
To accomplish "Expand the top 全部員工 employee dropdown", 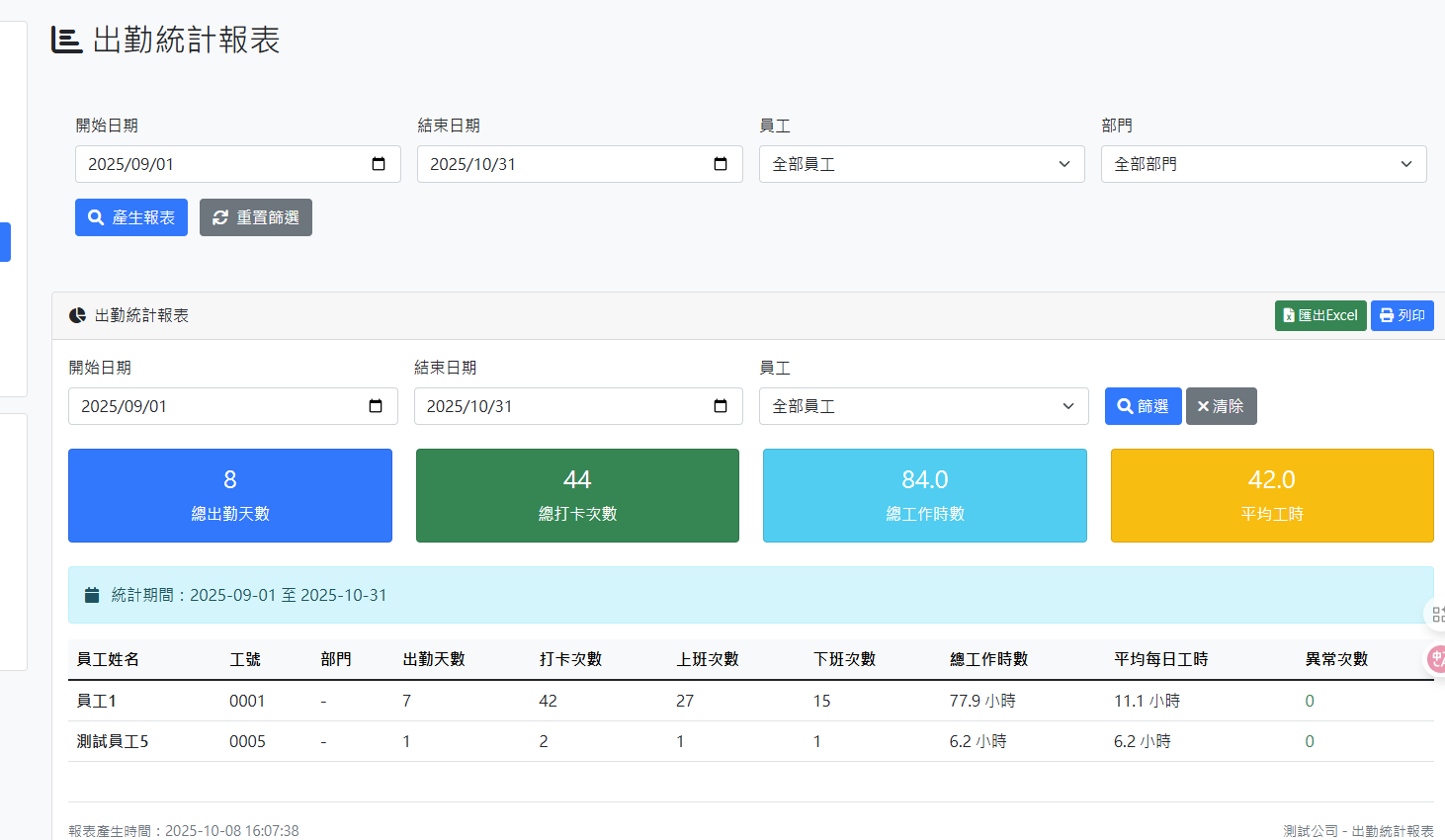I will tap(921, 164).
